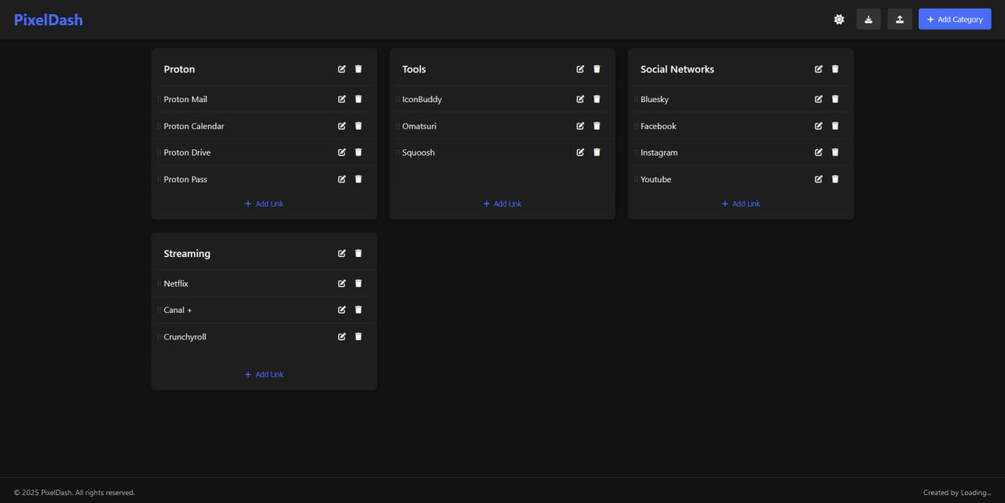1005x503 pixels.
Task: Delete the Facebook link
Action: [x=835, y=126]
